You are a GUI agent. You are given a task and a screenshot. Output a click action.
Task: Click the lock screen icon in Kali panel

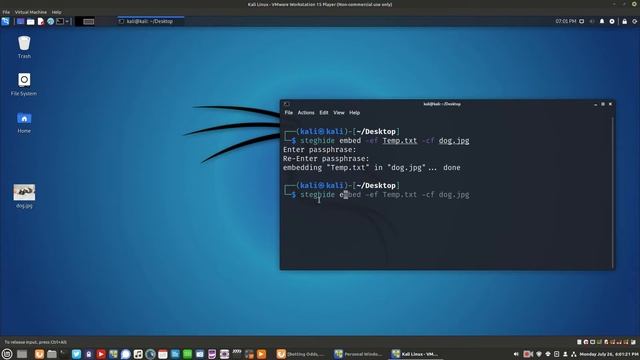(x=624, y=21)
